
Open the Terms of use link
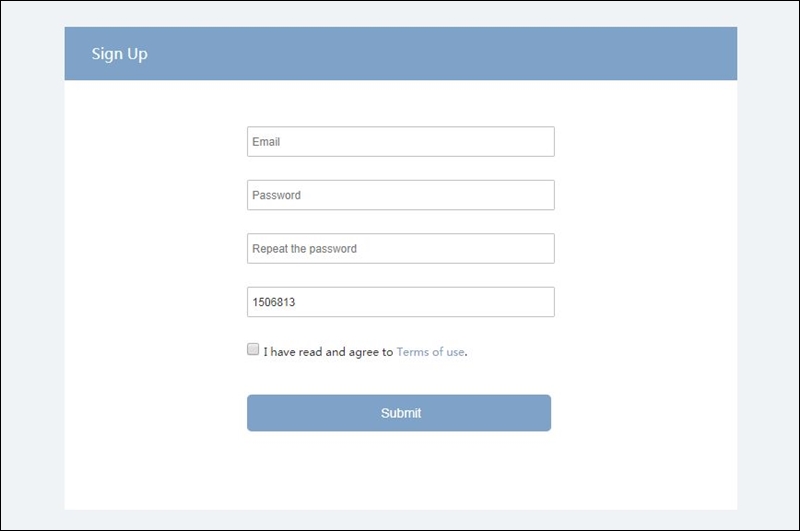pyautogui.click(x=430, y=352)
